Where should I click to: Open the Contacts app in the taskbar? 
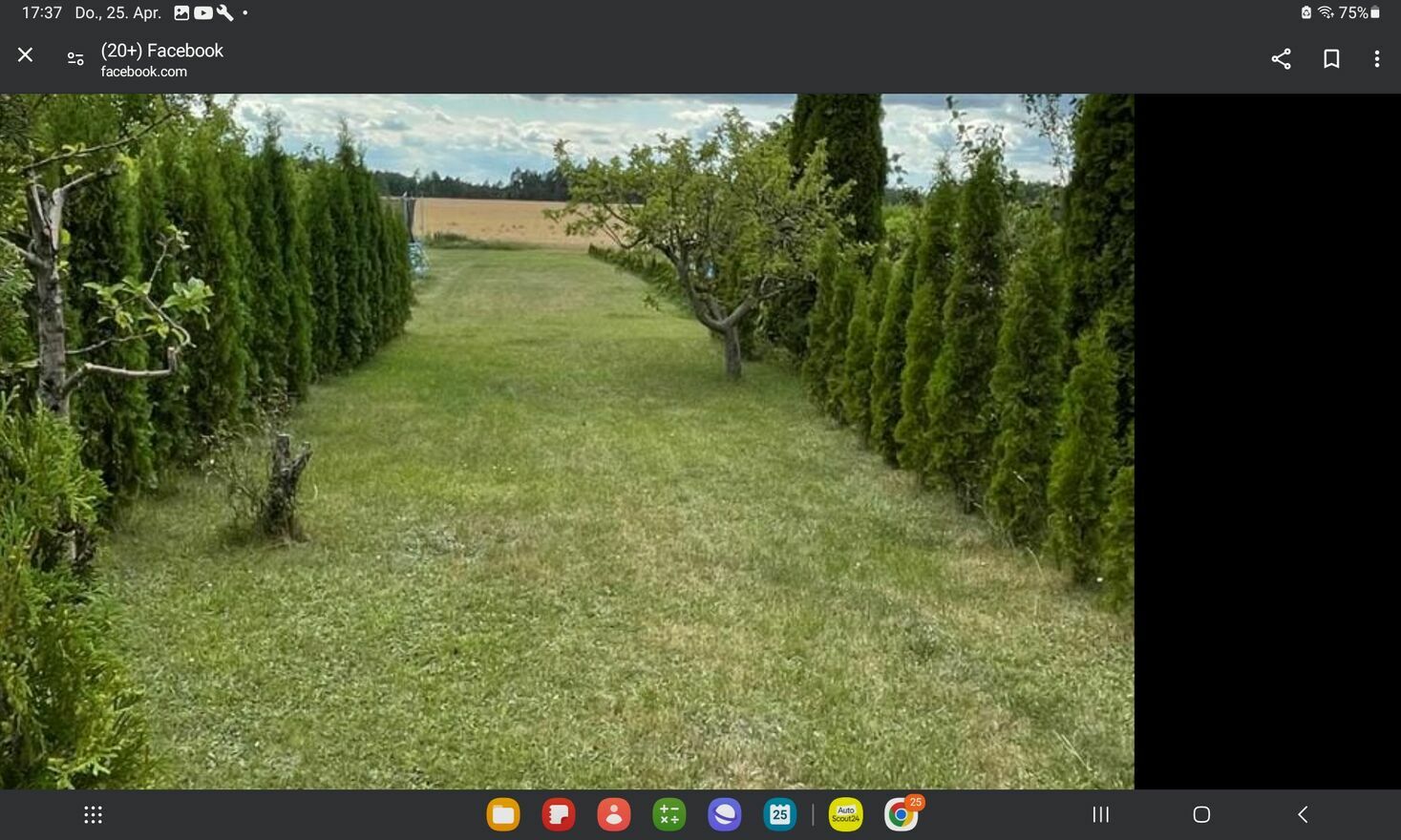(614, 814)
